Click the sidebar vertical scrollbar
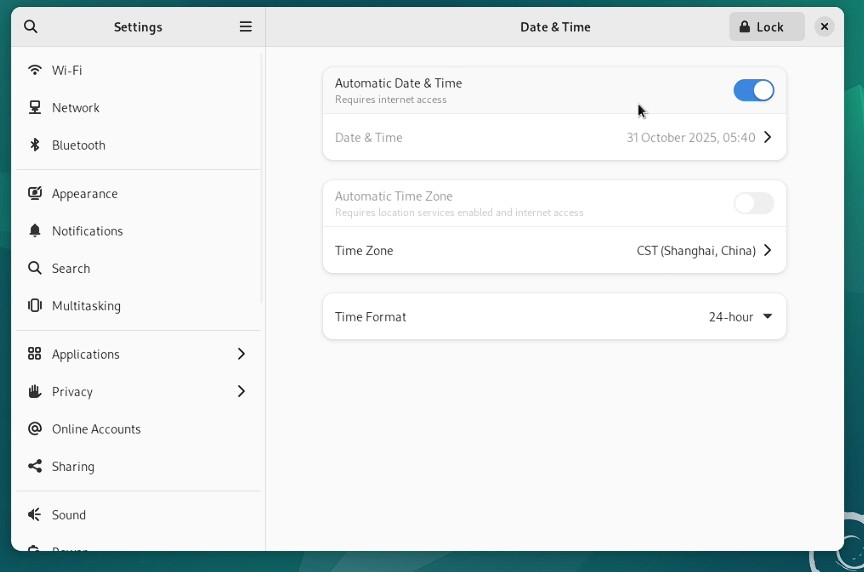 pos(262,180)
